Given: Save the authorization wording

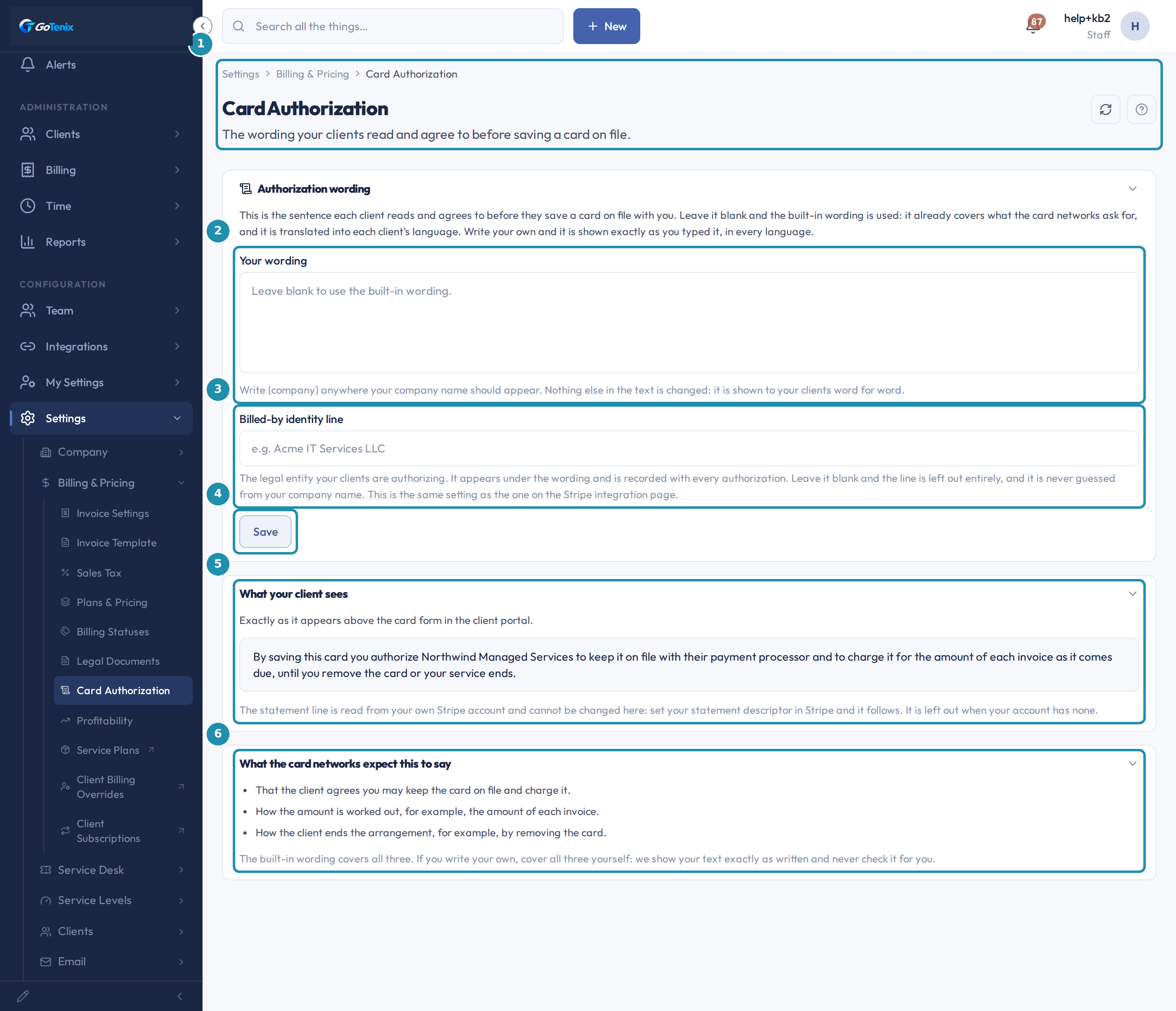Looking at the screenshot, I should pyautogui.click(x=265, y=532).
